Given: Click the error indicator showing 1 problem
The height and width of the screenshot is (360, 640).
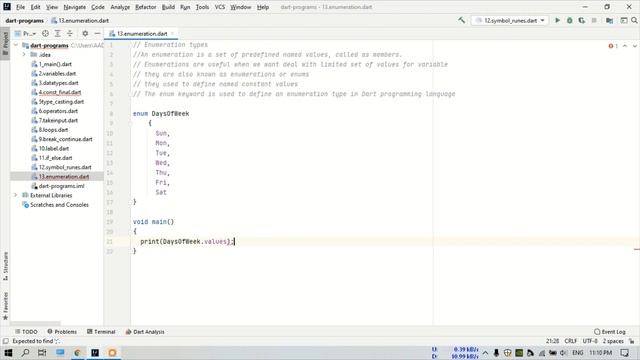Looking at the screenshot, I should (613, 46).
